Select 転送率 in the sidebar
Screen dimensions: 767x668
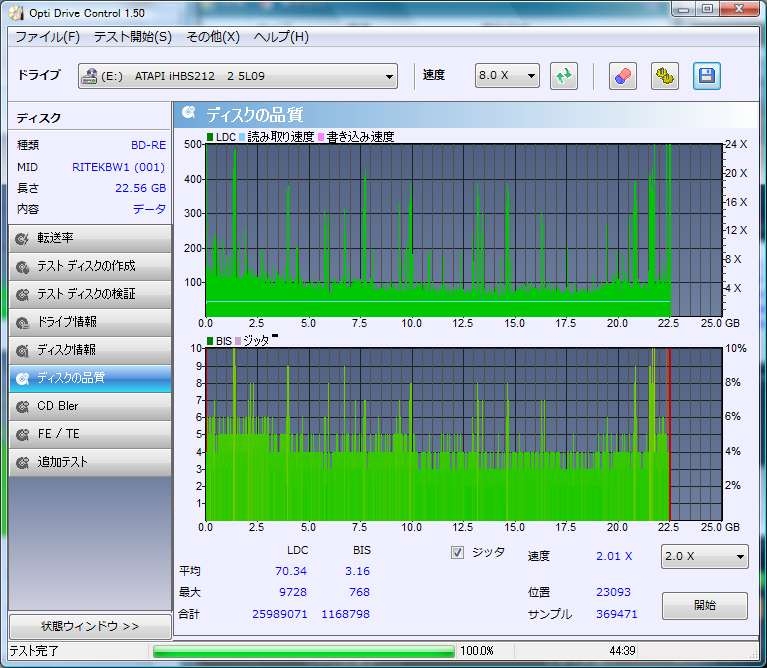pos(88,238)
